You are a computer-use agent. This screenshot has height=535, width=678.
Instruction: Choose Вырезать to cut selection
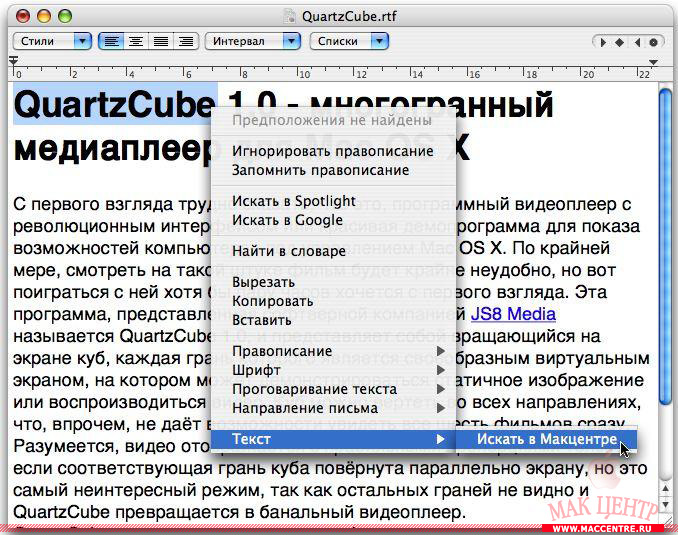tap(333, 282)
